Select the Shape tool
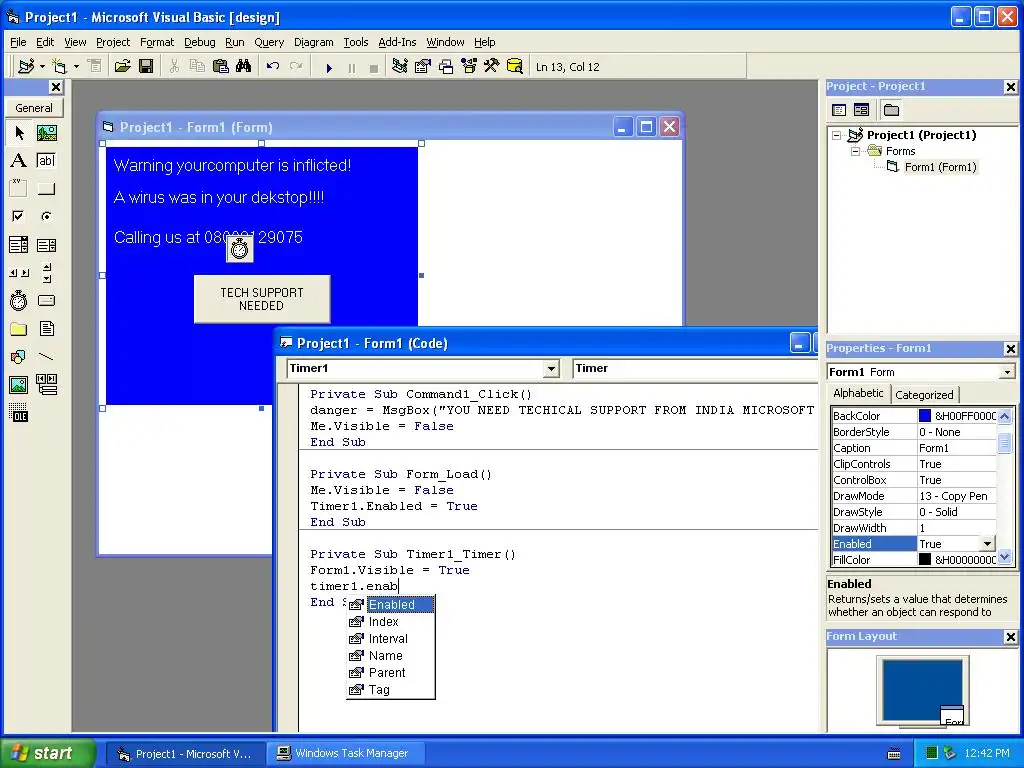1024x768 pixels. [x=19, y=357]
